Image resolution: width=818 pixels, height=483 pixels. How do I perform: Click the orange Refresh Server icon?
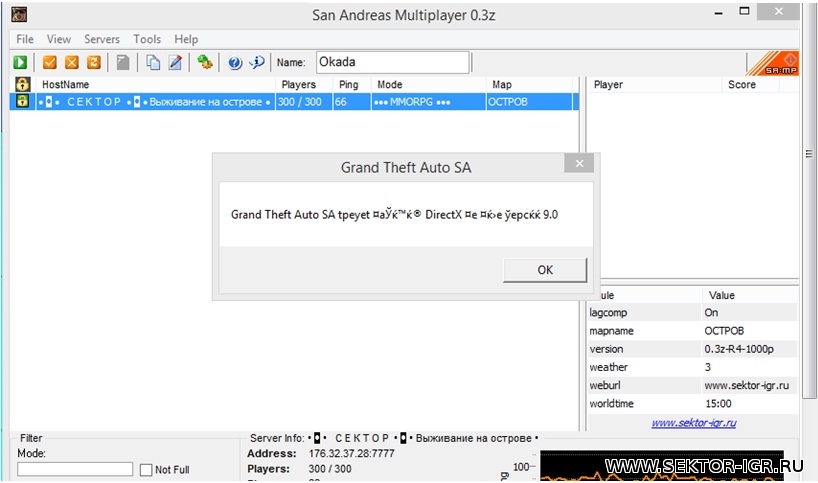[94, 63]
